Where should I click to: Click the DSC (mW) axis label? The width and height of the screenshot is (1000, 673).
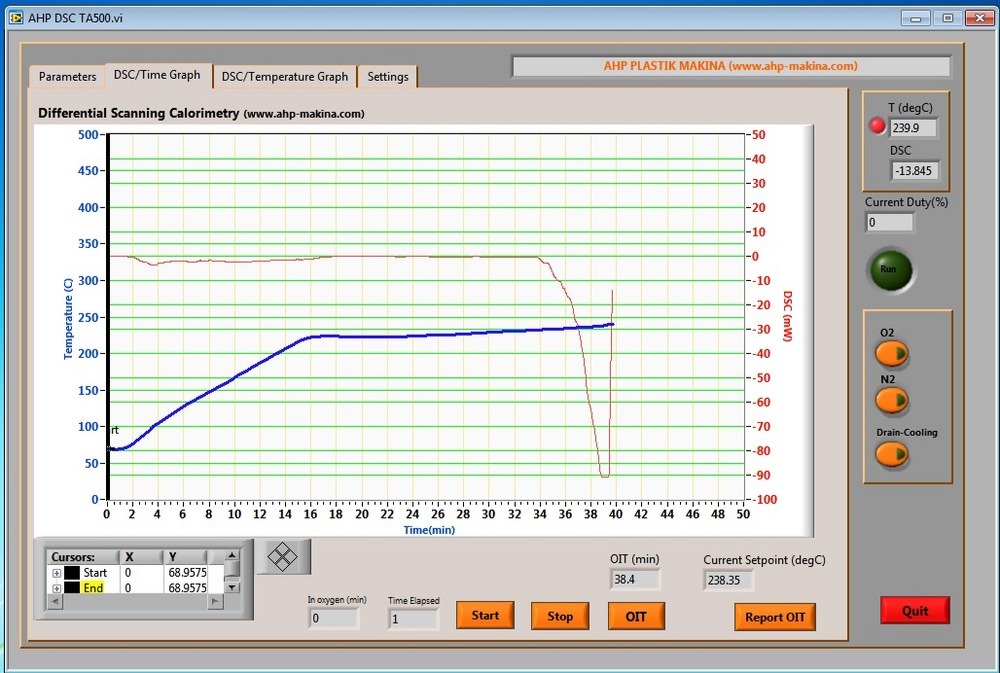point(787,316)
